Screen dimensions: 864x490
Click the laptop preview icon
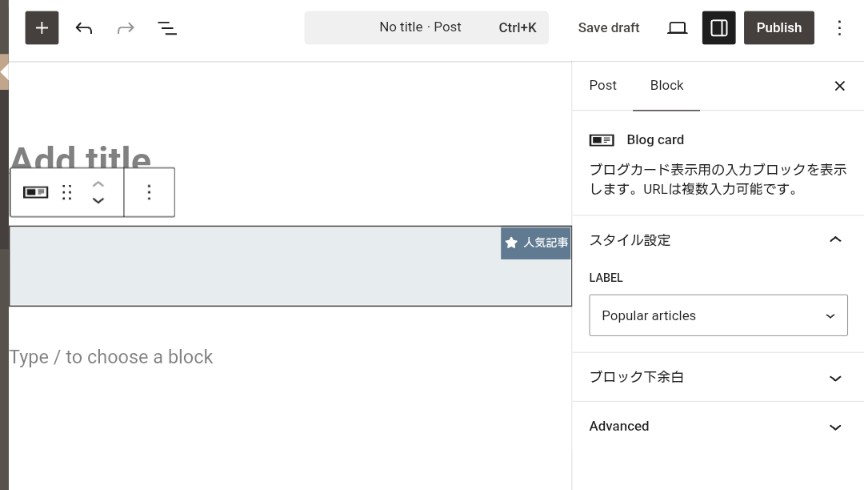point(677,28)
